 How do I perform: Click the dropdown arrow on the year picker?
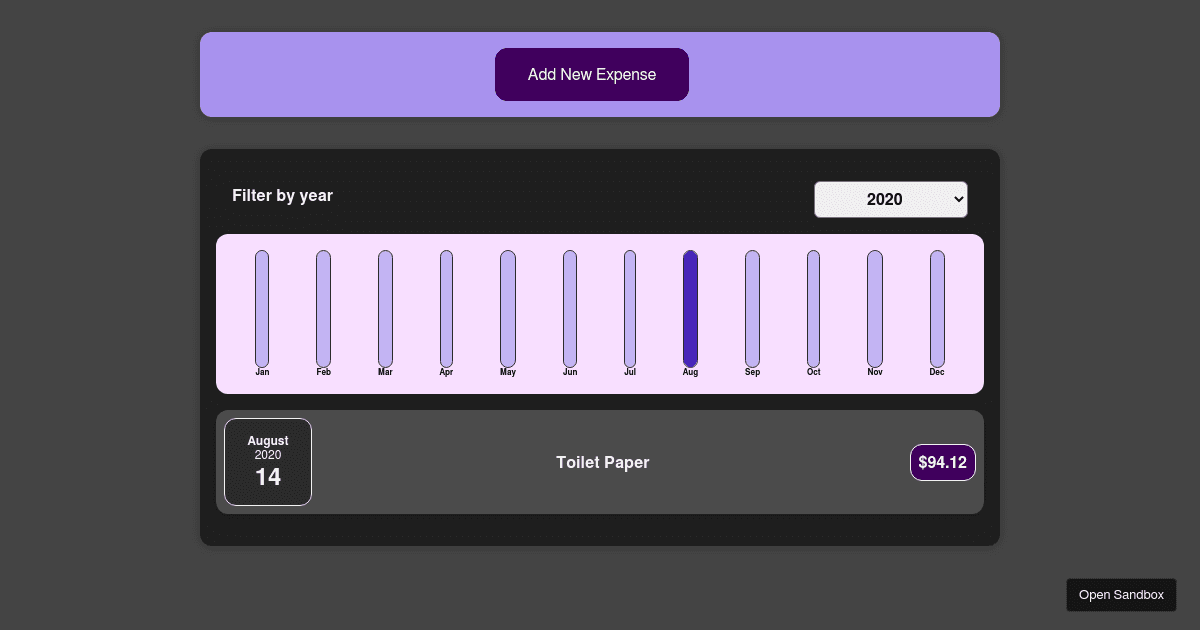click(x=955, y=199)
